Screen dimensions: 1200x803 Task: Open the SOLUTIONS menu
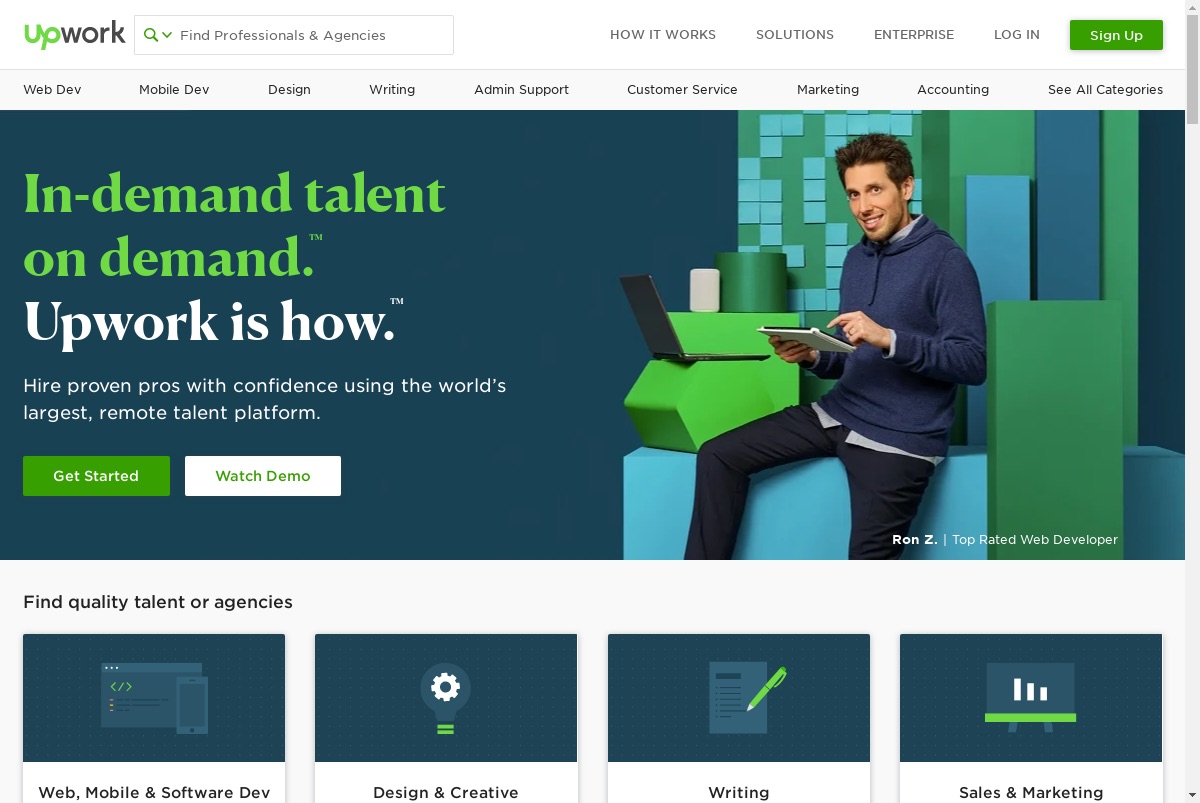[x=795, y=35]
